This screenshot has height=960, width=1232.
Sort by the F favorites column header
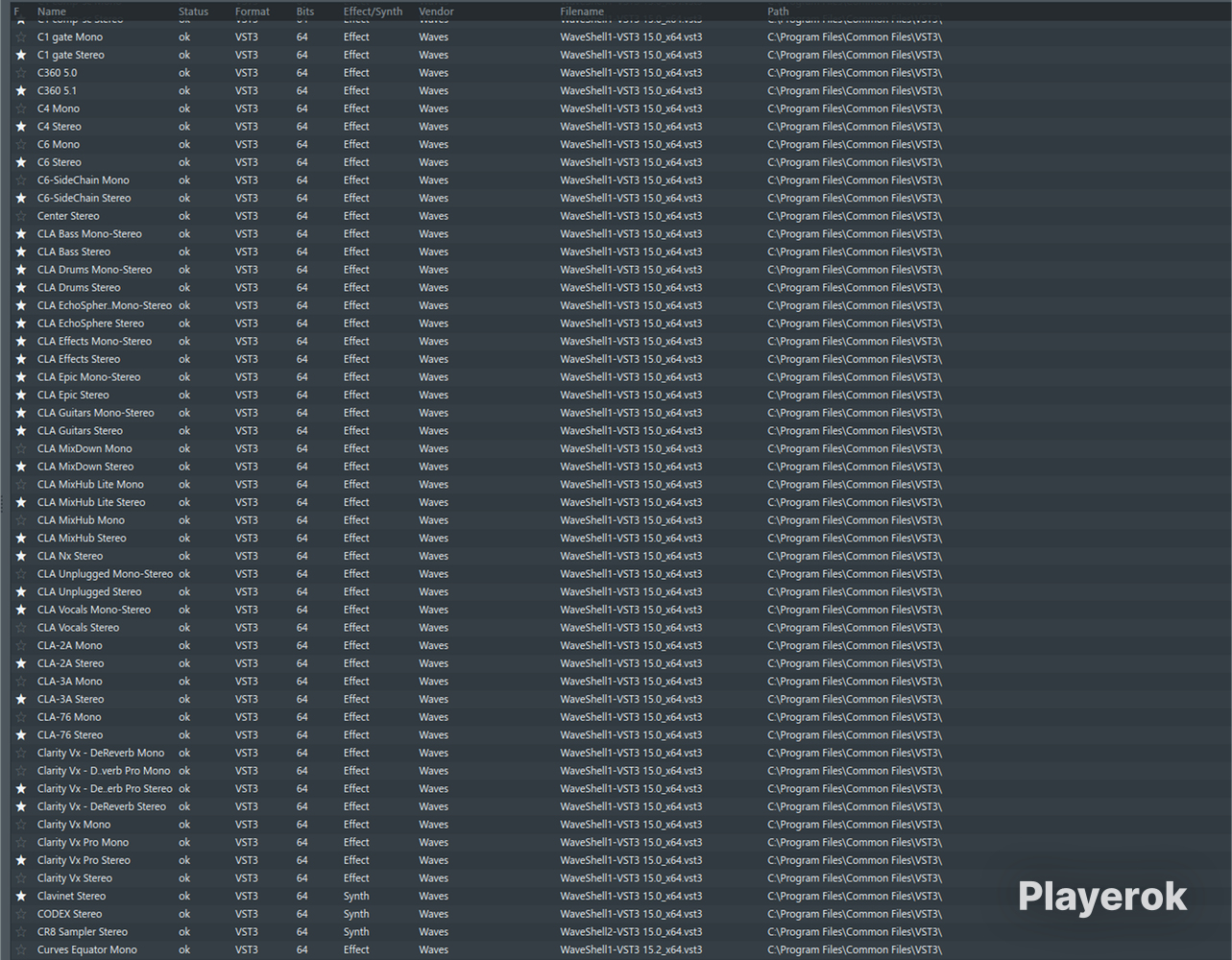coord(16,12)
